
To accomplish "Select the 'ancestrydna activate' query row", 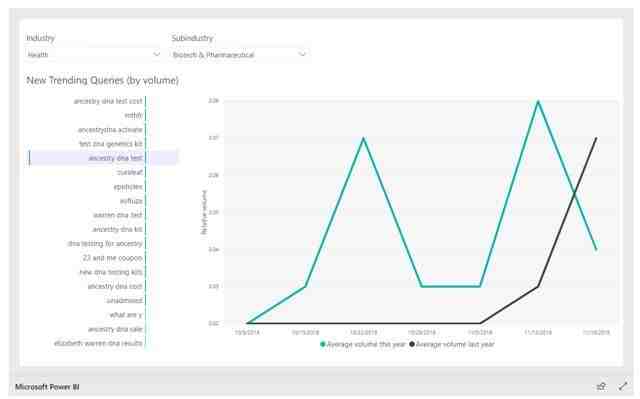I will coord(110,130).
